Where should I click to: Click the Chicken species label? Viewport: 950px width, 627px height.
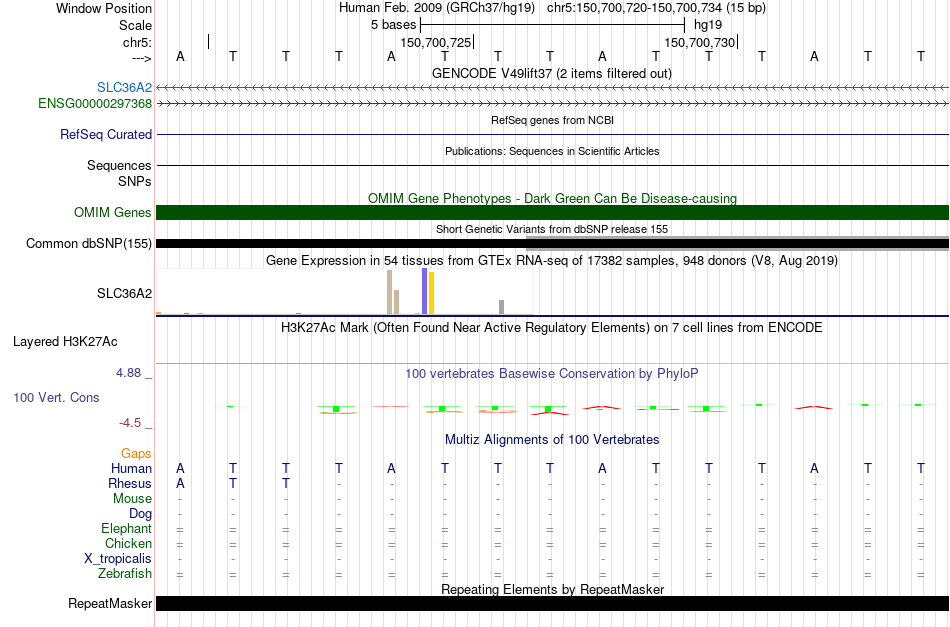(128, 543)
